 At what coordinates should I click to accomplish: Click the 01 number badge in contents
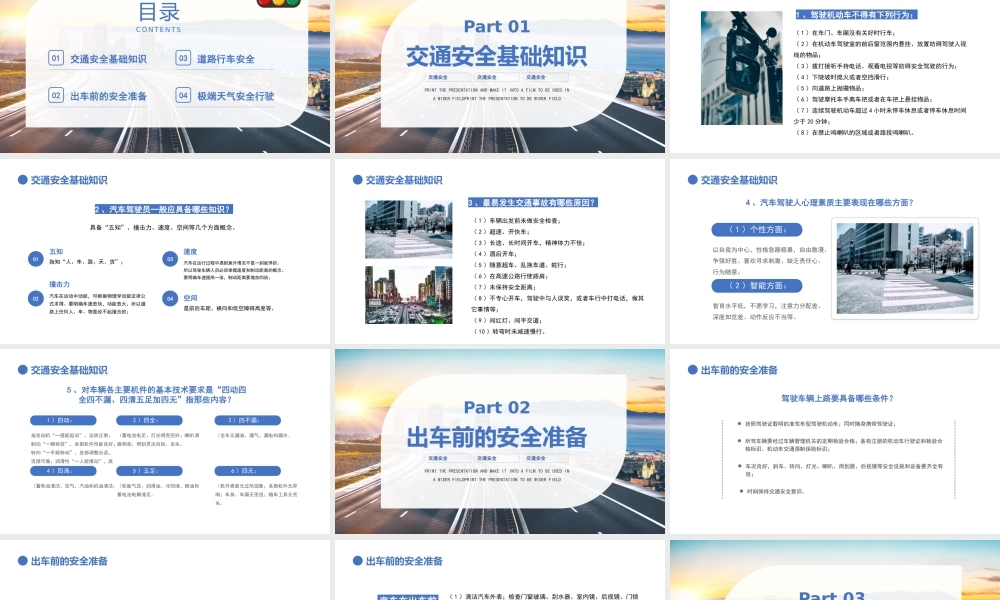tap(56, 58)
